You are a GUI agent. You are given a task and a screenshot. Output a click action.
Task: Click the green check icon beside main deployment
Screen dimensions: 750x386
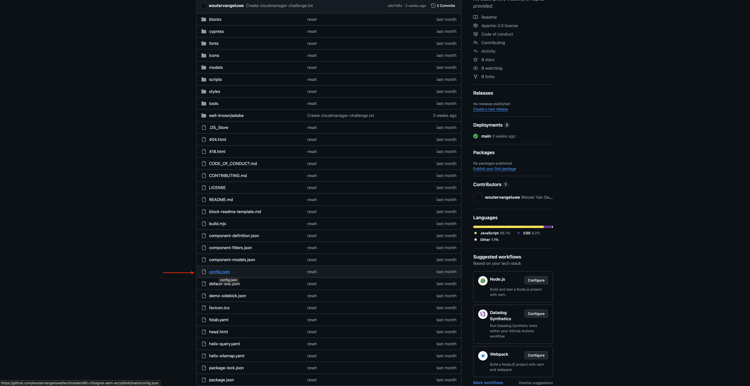pos(475,136)
